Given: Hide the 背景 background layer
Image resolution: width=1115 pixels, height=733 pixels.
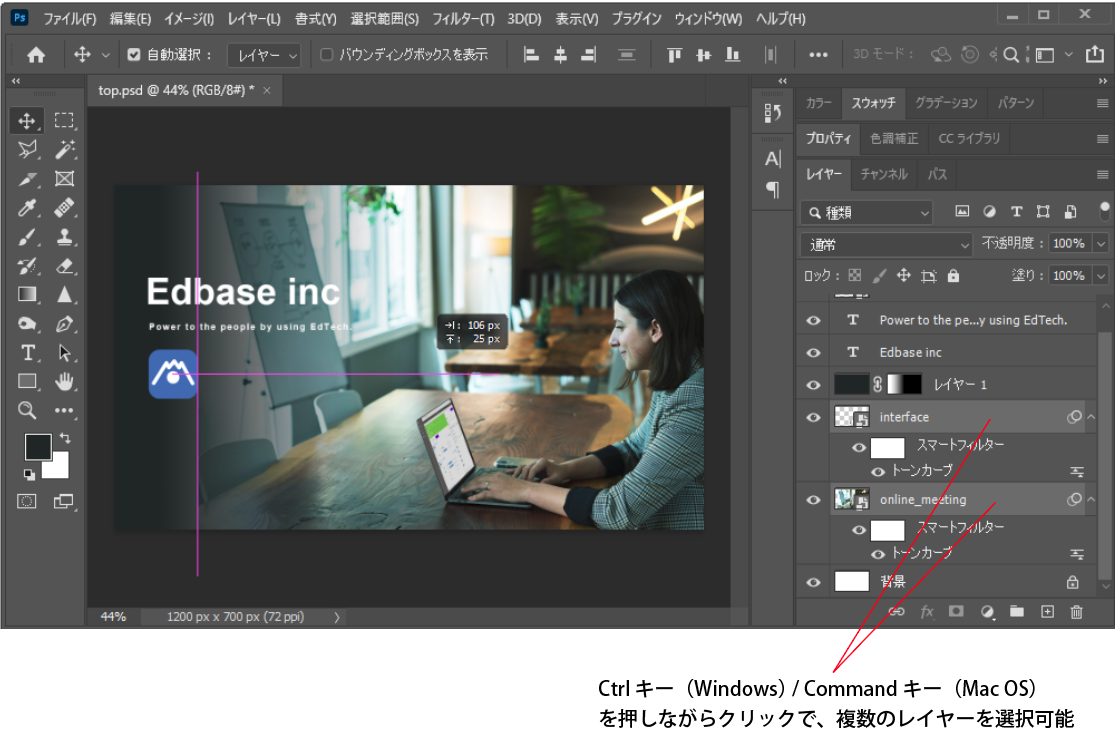Looking at the screenshot, I should pyautogui.click(x=813, y=582).
